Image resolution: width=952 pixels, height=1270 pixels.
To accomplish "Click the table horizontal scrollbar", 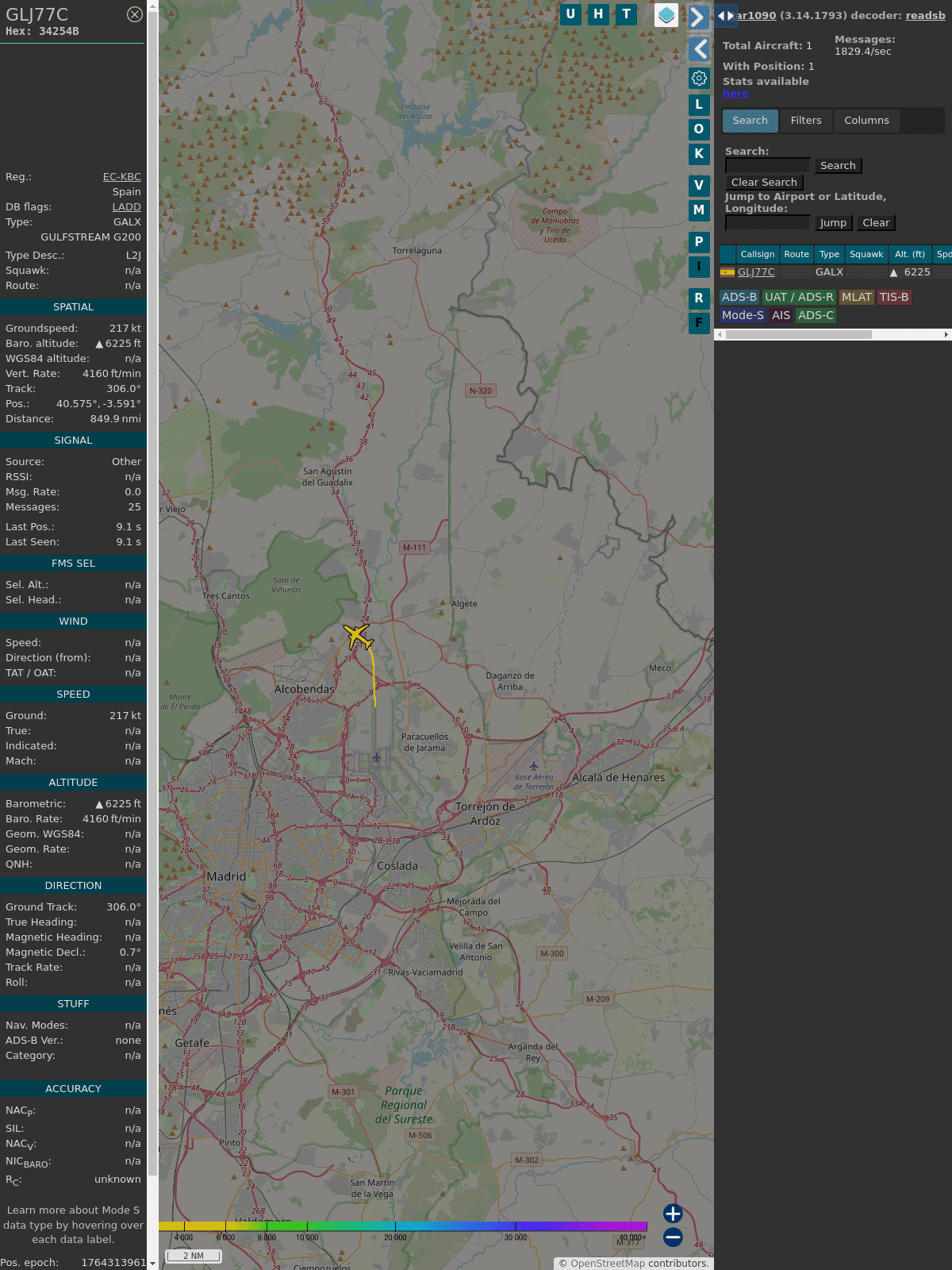I will point(799,335).
